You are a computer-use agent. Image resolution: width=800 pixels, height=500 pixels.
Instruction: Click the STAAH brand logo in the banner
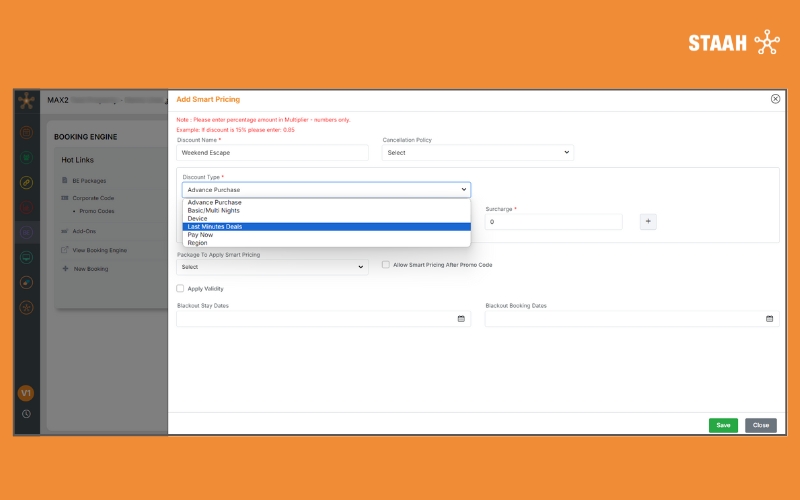734,42
